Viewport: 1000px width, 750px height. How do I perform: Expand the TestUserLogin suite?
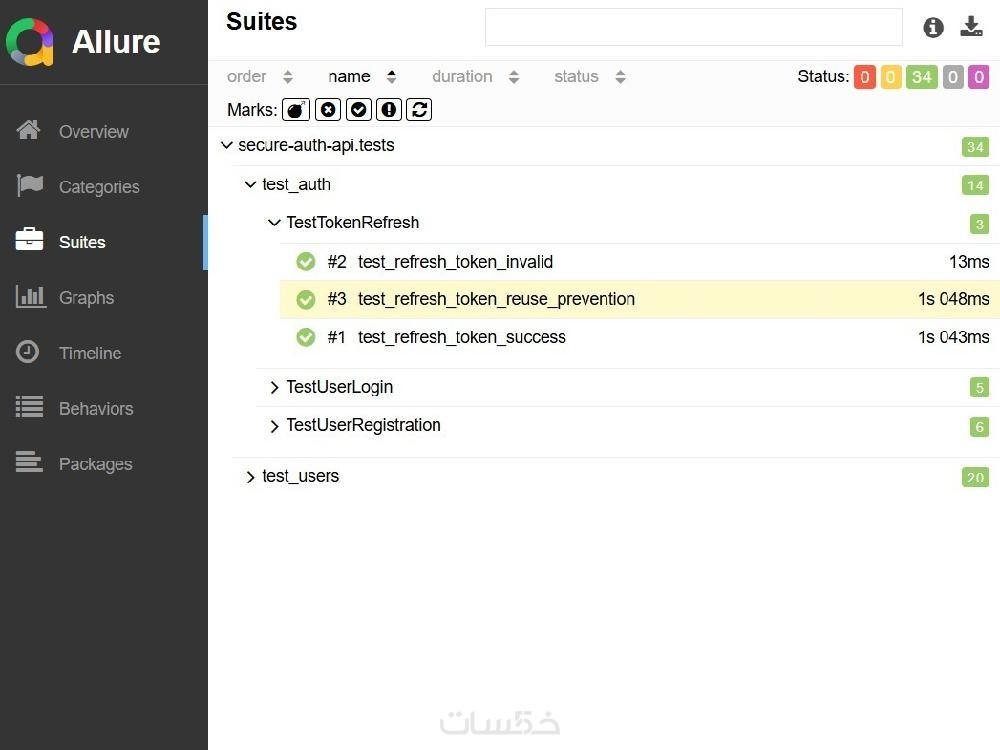(x=274, y=387)
